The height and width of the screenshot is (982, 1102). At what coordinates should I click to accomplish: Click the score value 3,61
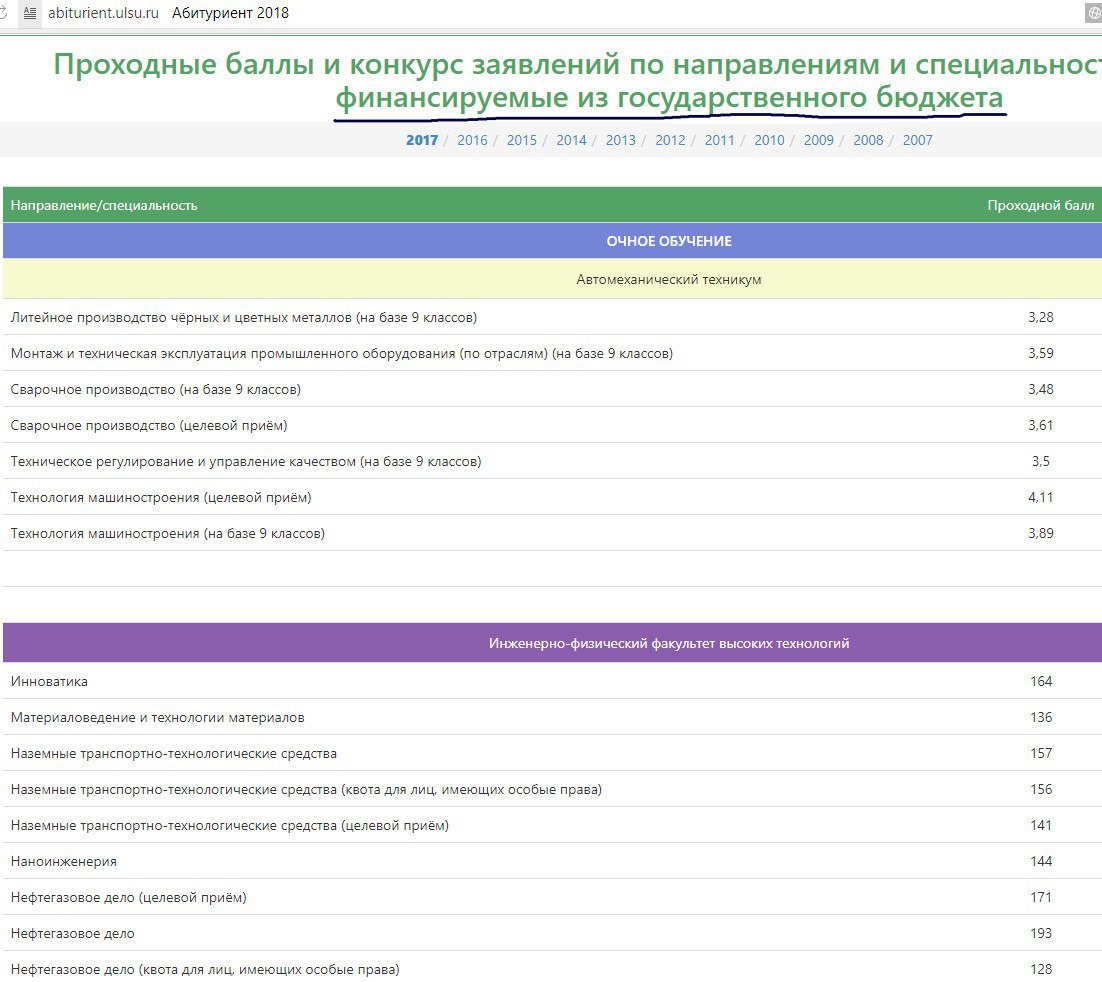1041,425
